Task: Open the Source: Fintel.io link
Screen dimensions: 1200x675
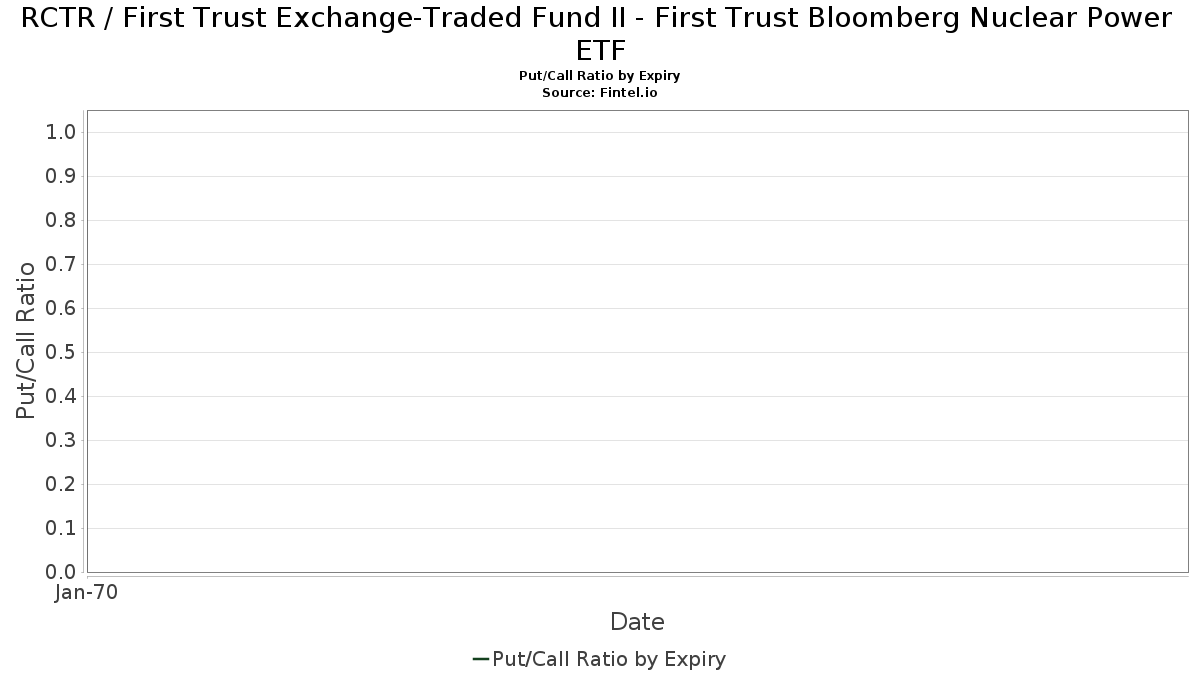Action: tap(600, 92)
